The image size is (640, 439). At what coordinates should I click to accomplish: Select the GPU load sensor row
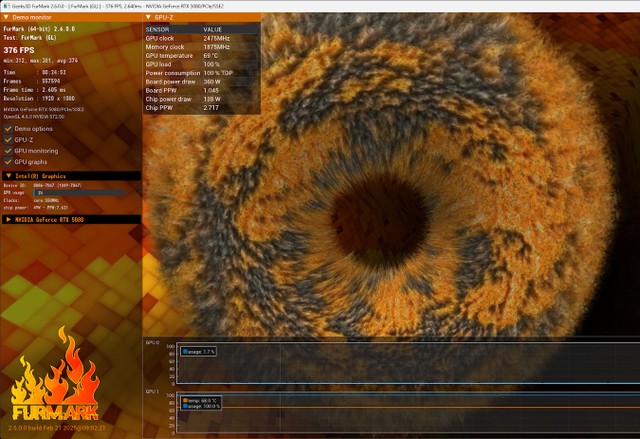202,64
